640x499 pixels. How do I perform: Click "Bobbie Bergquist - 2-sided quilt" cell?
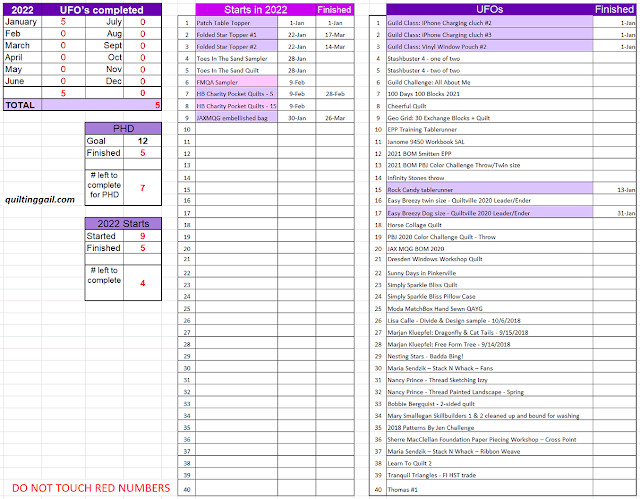point(489,404)
